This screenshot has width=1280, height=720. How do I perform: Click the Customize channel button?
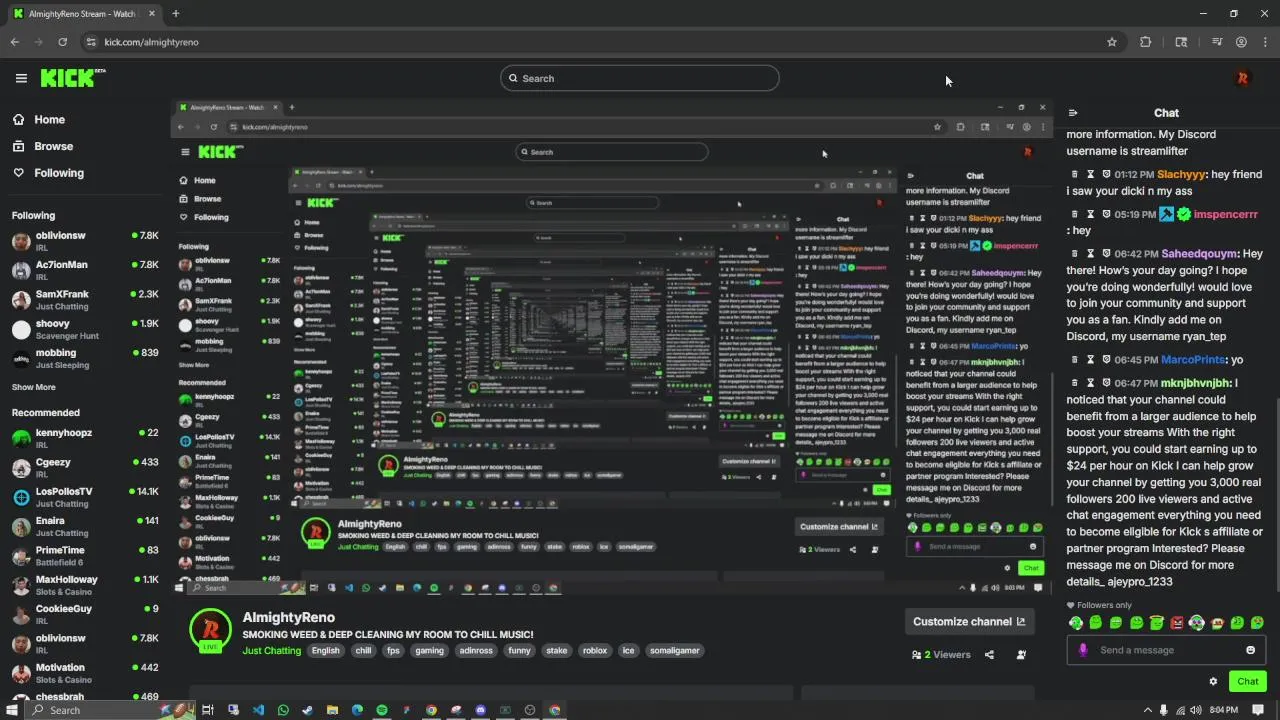pyautogui.click(x=969, y=621)
